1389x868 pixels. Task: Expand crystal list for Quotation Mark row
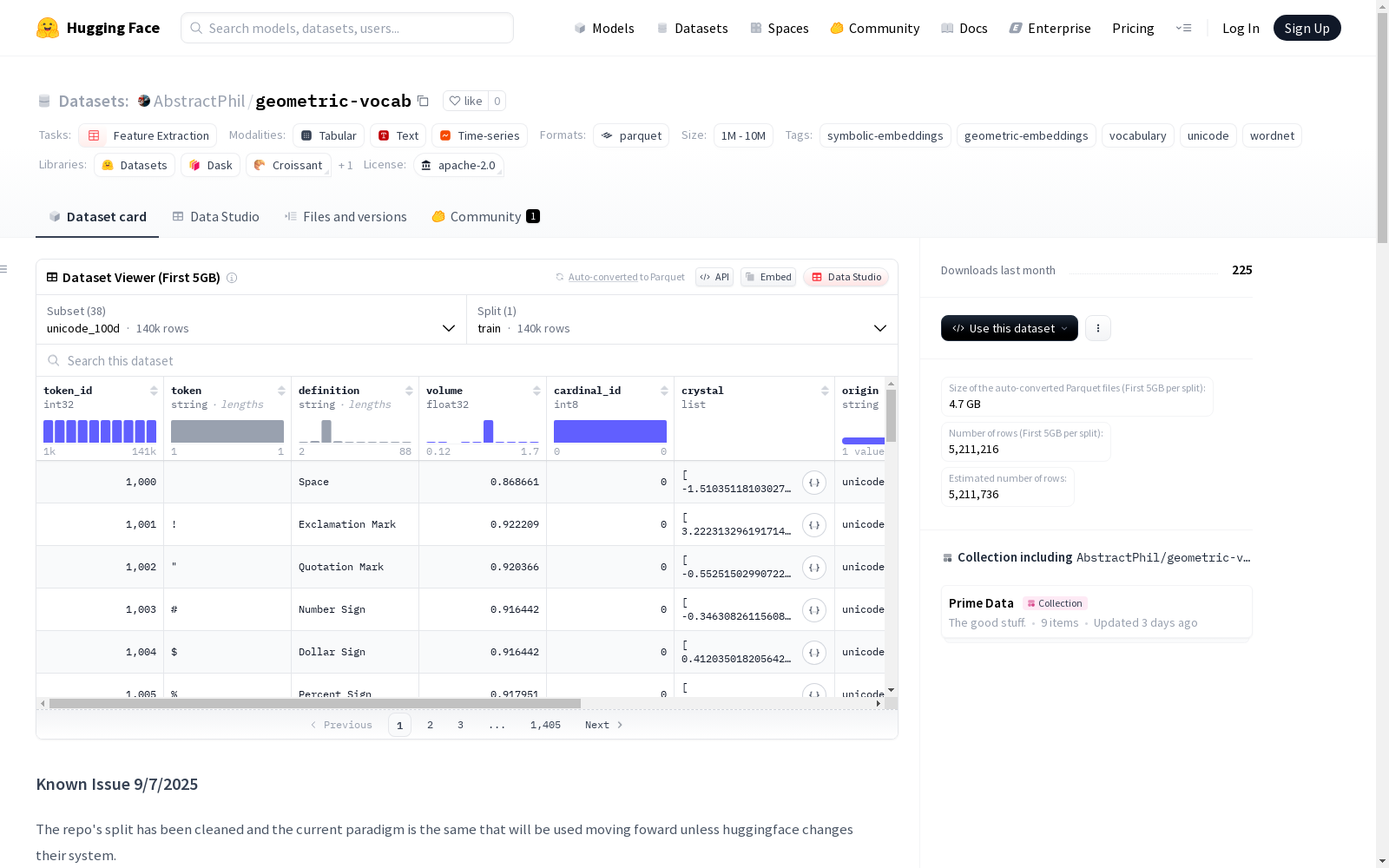814,568
